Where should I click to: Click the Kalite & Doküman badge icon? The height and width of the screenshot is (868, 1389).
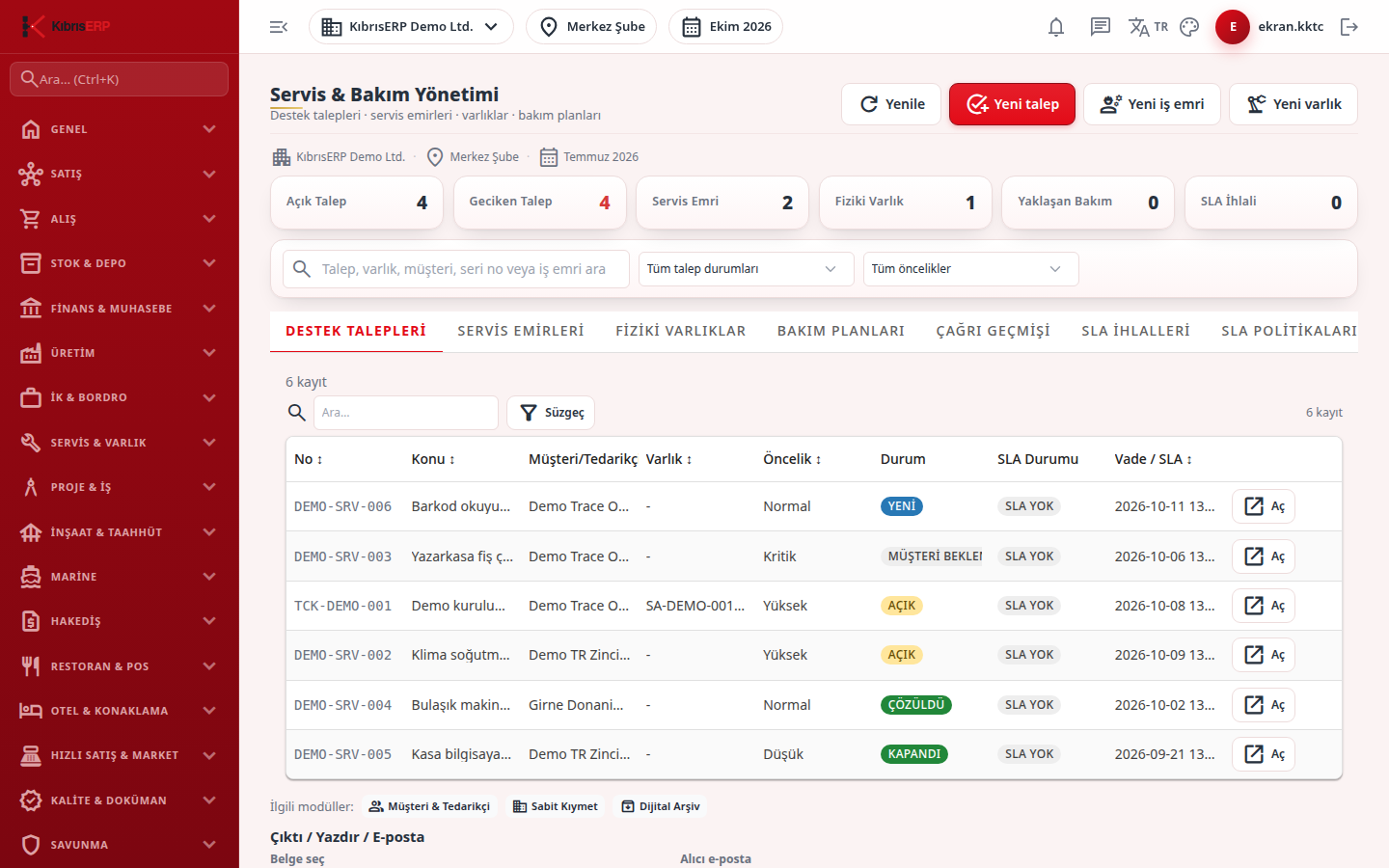click(x=31, y=800)
